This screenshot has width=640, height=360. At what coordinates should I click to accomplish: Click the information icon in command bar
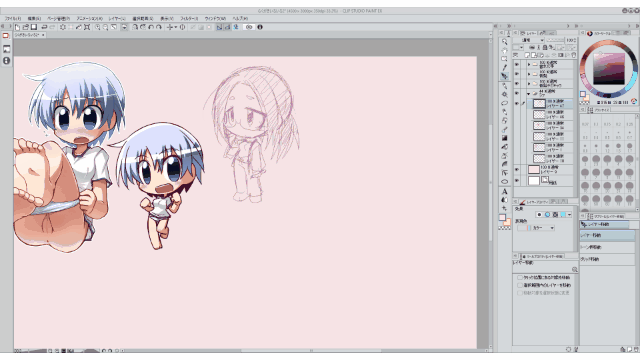point(260,27)
